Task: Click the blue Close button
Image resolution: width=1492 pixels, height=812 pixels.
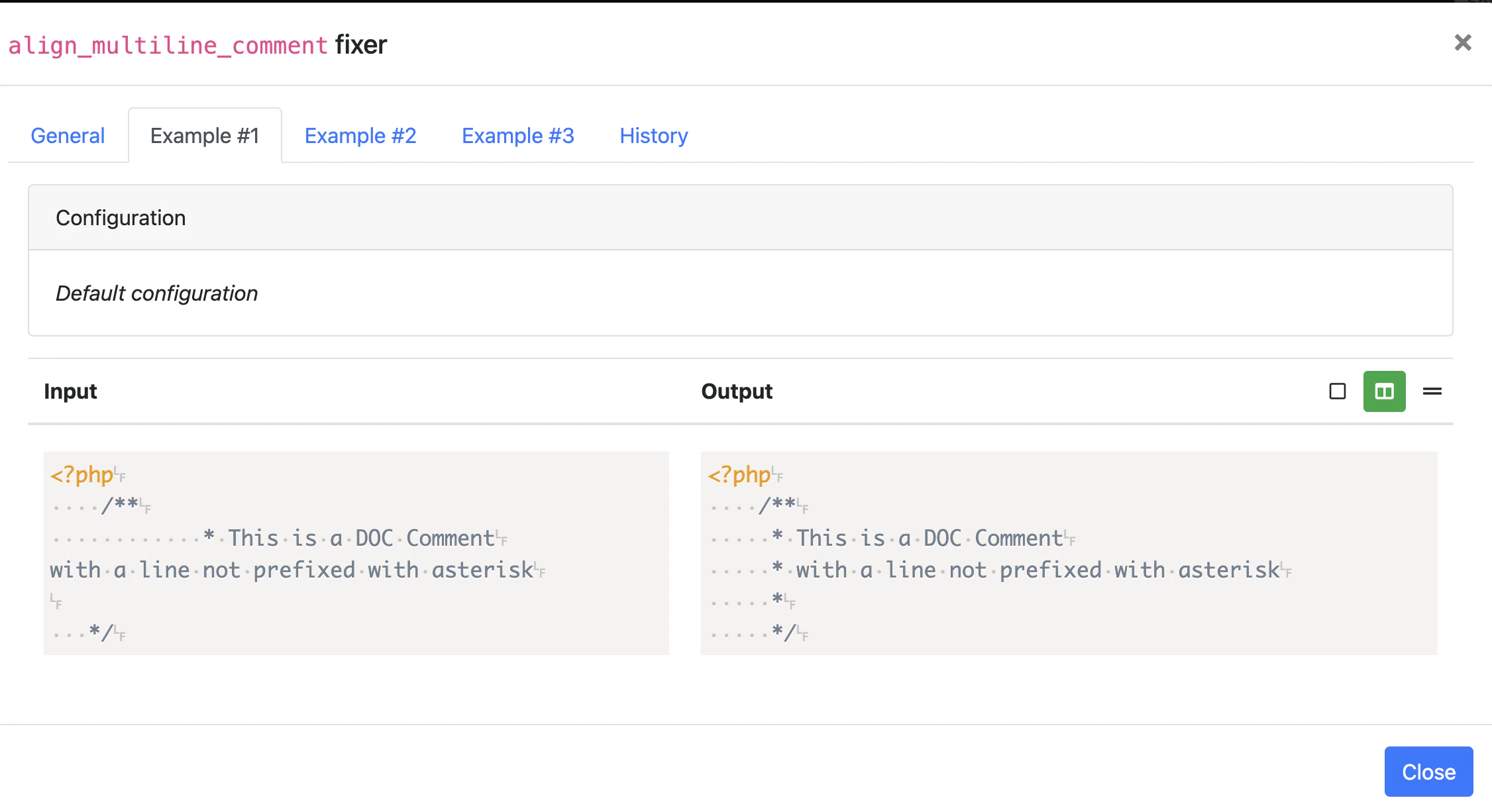Action: click(x=1428, y=772)
